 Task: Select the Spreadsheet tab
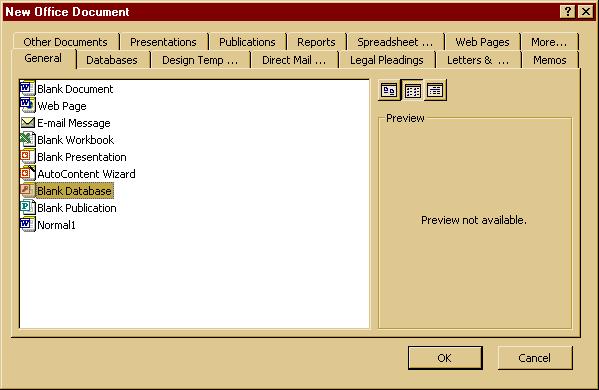395,42
